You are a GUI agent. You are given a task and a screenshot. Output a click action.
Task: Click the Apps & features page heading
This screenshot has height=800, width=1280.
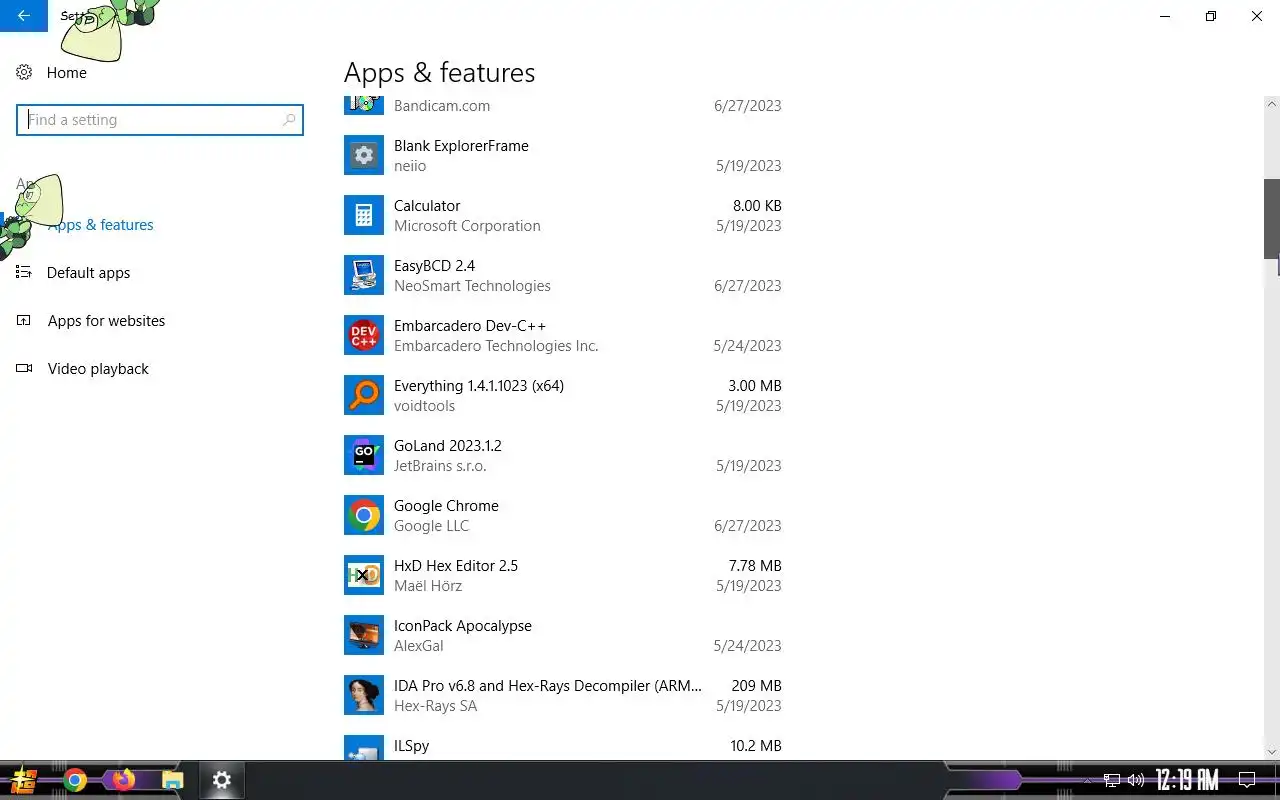[439, 73]
